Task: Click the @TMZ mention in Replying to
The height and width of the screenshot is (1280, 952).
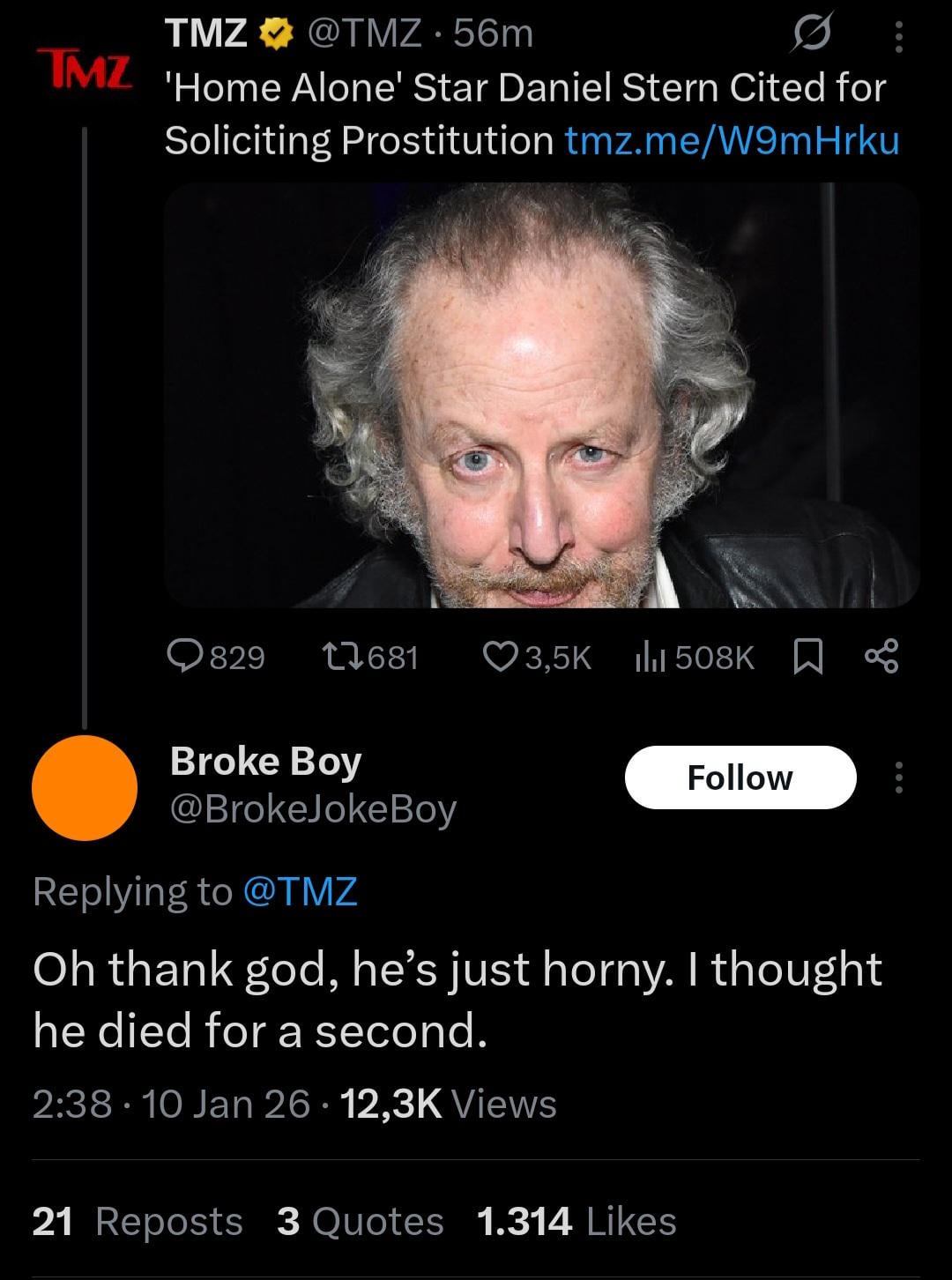Action: [x=299, y=891]
